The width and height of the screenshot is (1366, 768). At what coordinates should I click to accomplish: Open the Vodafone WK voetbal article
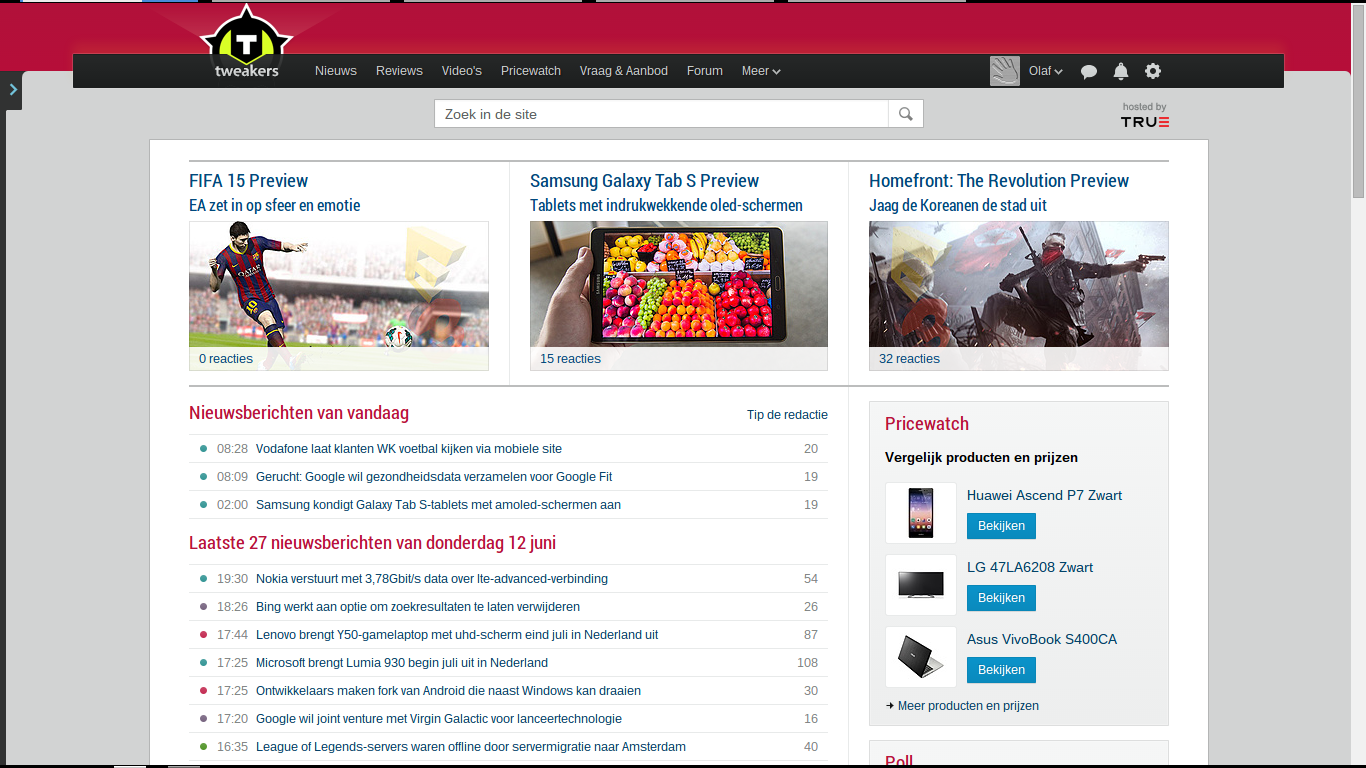409,449
